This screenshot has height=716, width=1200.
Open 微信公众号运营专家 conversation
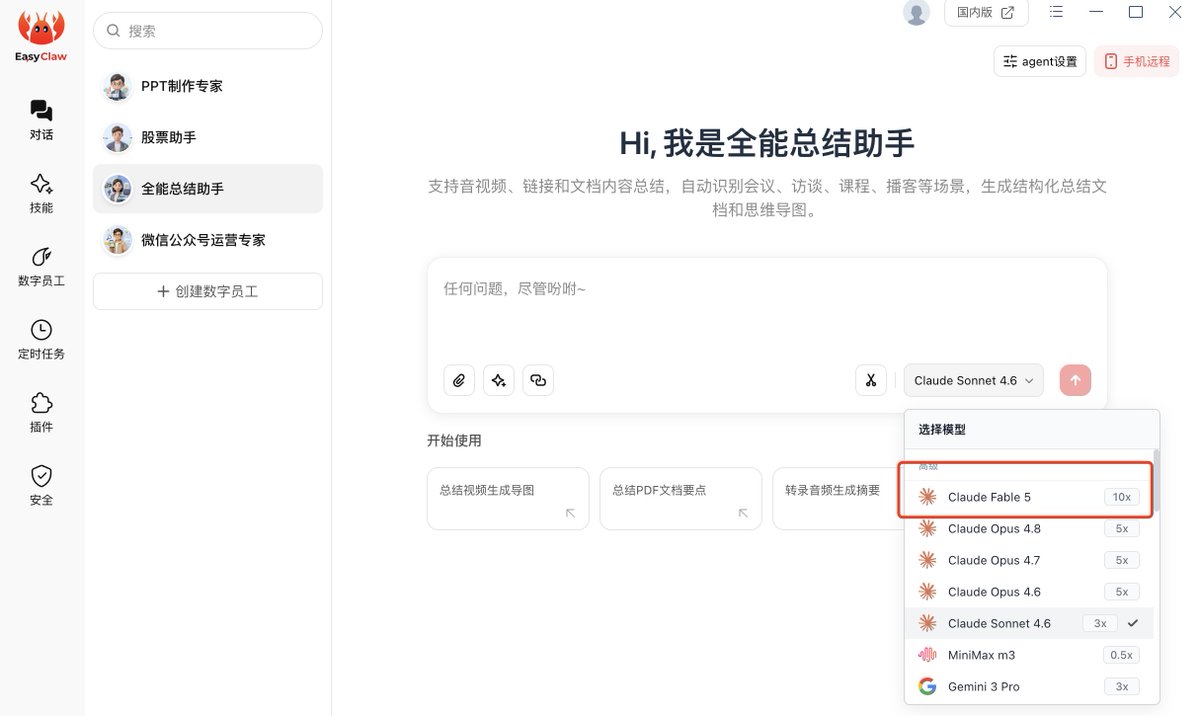pos(208,240)
